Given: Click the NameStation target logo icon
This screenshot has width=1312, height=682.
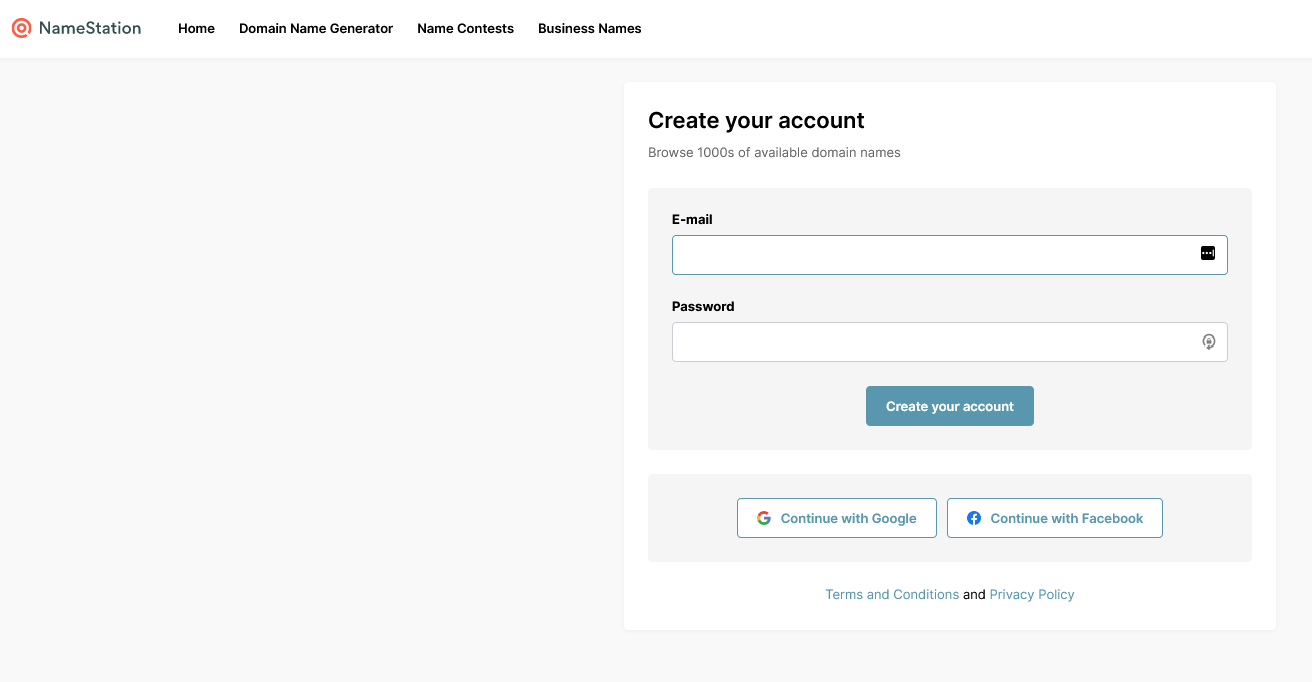Looking at the screenshot, I should click(x=22, y=28).
